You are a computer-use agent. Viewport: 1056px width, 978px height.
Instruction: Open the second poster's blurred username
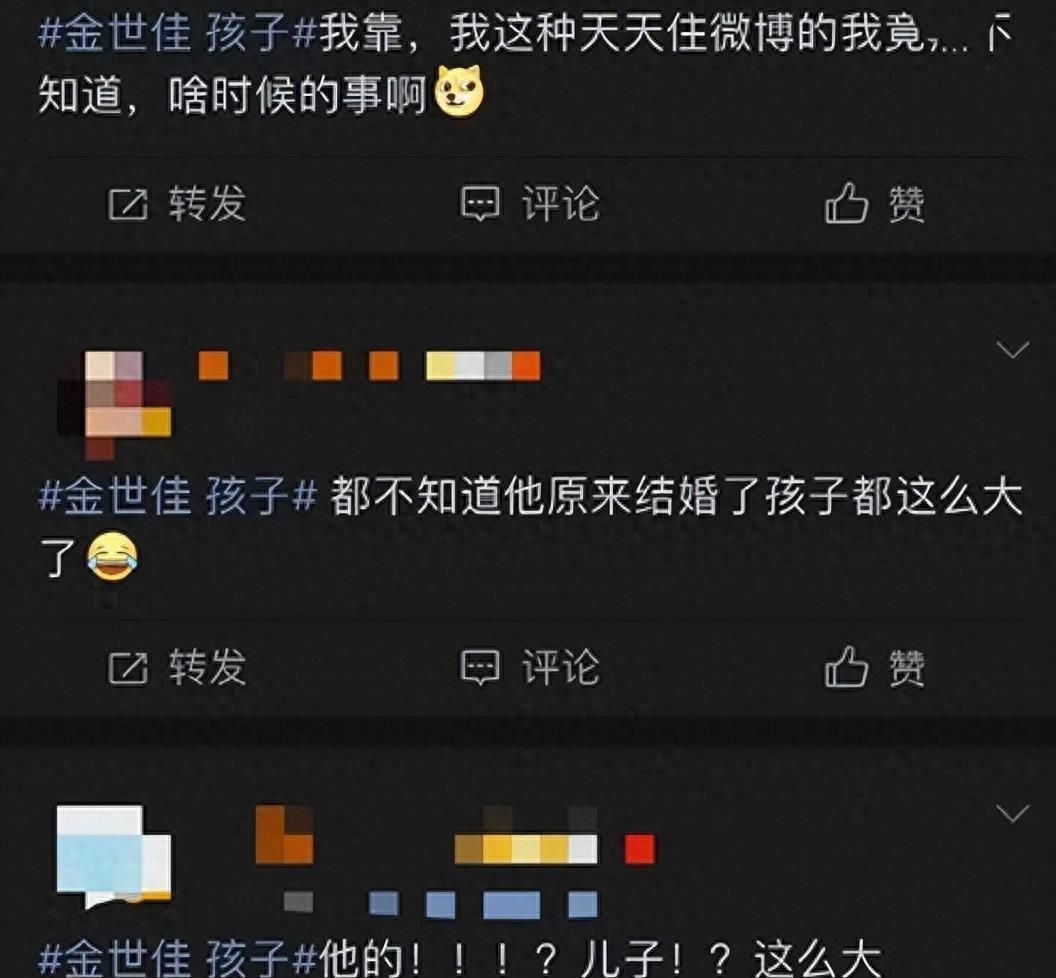369,366
